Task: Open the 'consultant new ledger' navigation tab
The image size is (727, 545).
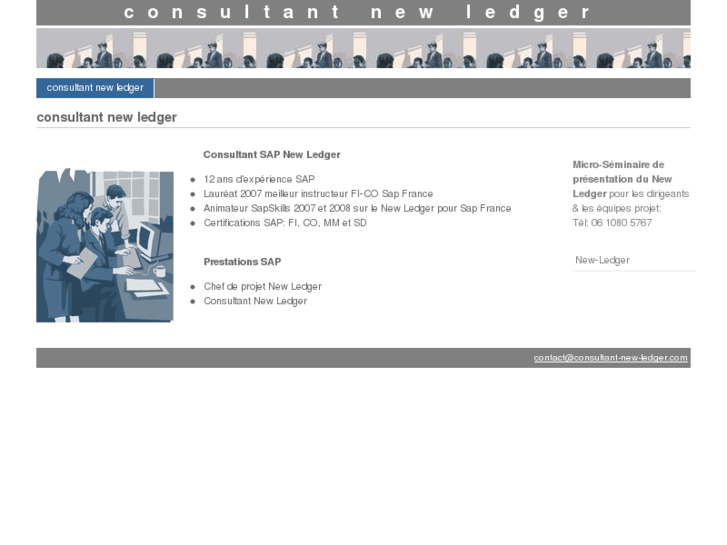Action: click(x=95, y=88)
